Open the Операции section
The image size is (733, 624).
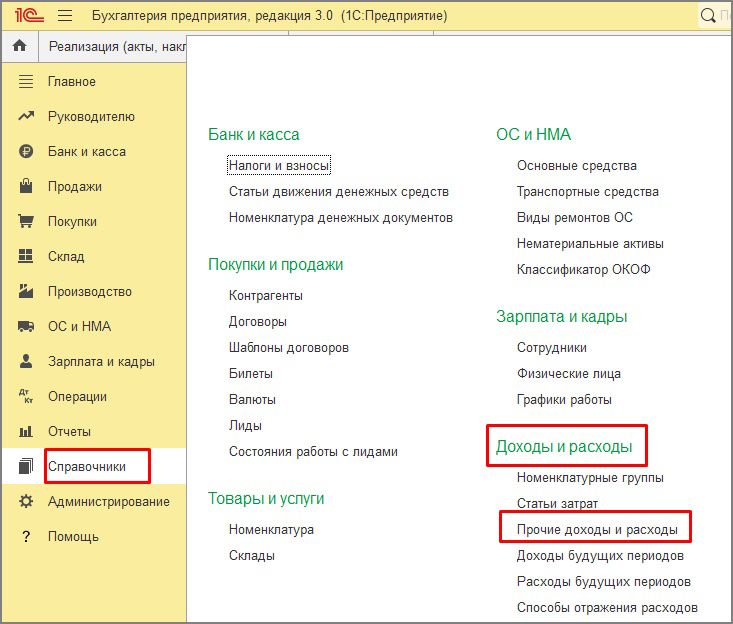[77, 396]
